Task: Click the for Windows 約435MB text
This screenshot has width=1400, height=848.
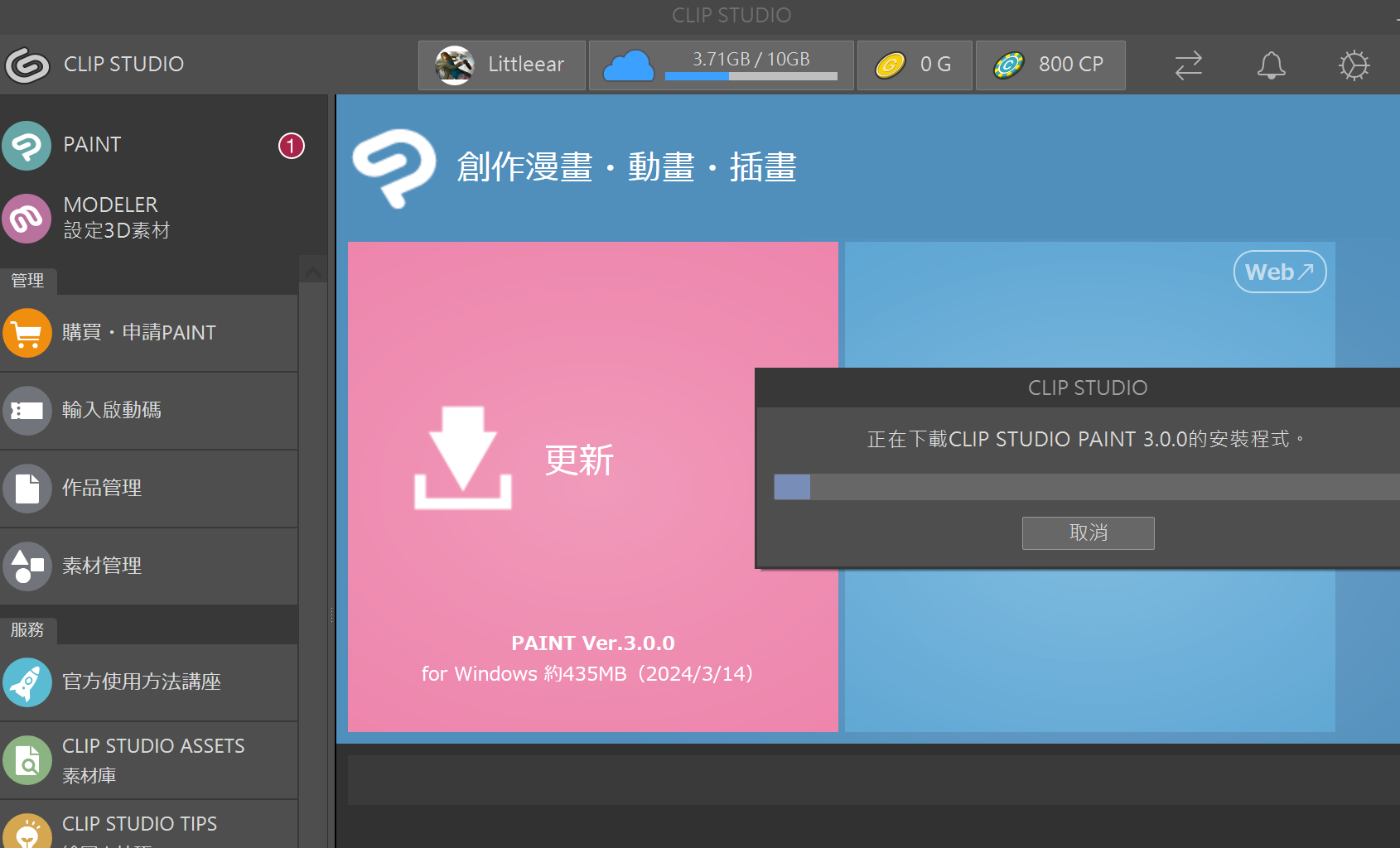Action: [x=587, y=674]
